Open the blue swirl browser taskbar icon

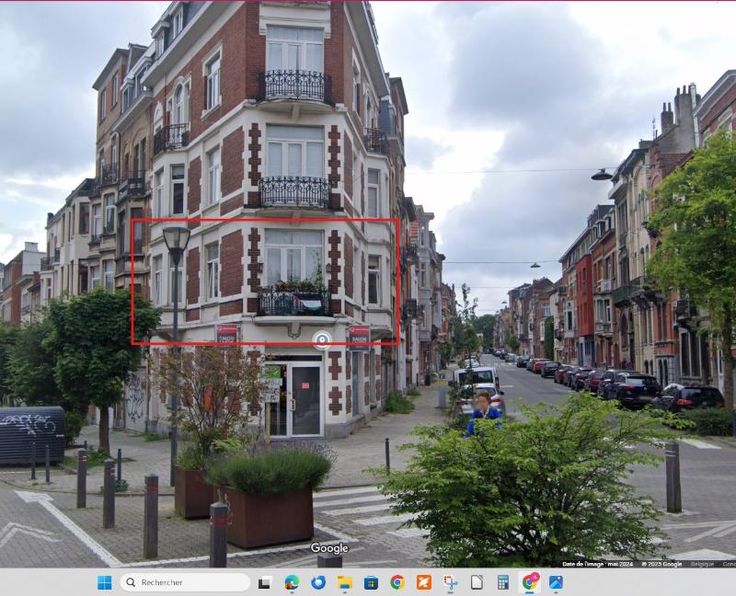tap(318, 582)
